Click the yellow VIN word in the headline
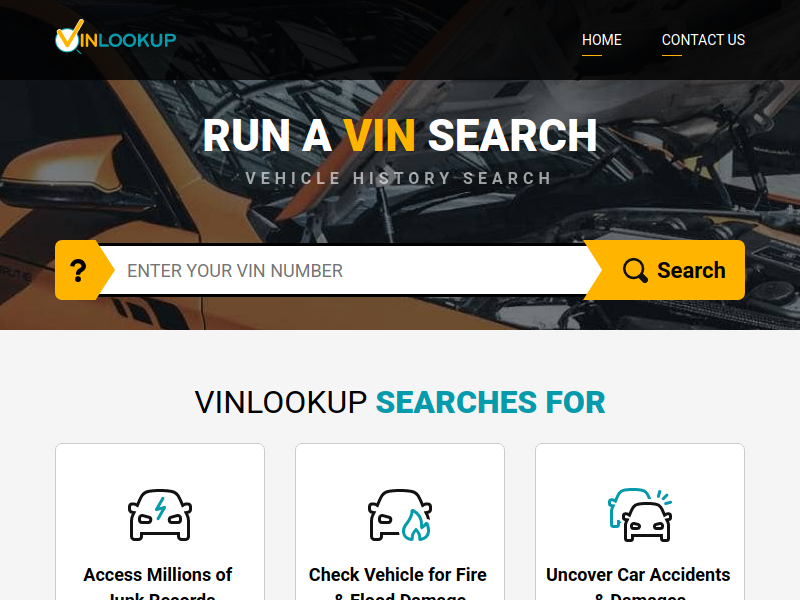The width and height of the screenshot is (800, 600). (379, 136)
